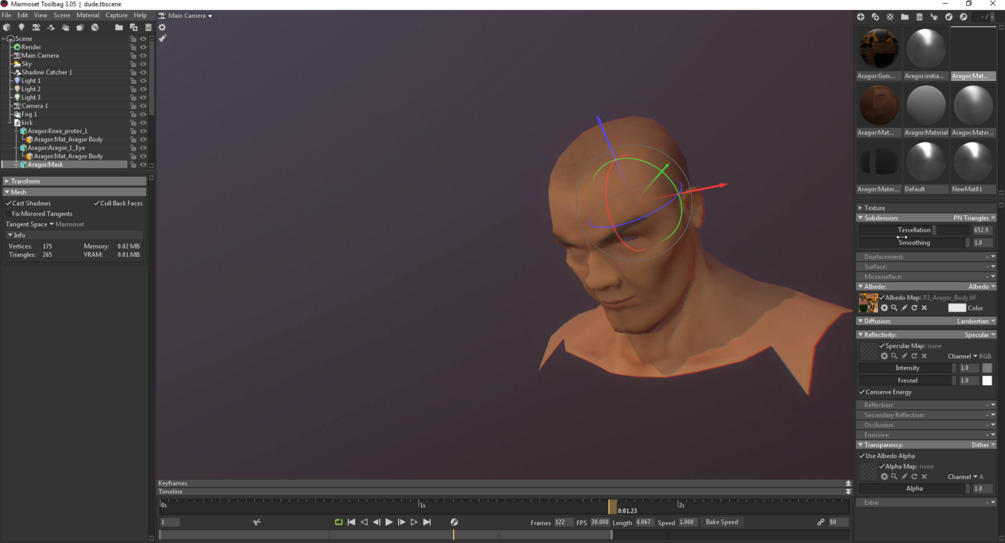Hide the Sky object with eye icon

click(x=143, y=64)
